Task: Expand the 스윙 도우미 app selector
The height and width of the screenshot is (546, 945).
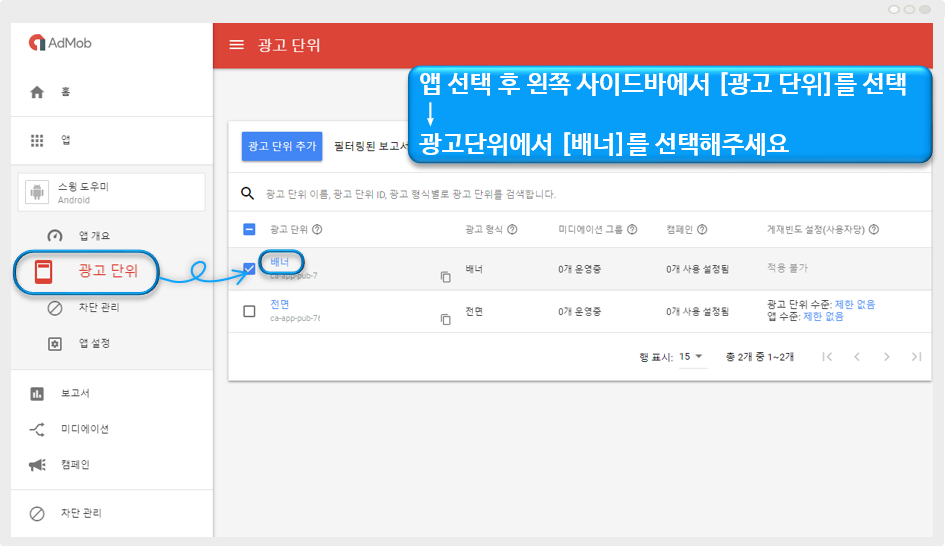Action: click(x=111, y=192)
